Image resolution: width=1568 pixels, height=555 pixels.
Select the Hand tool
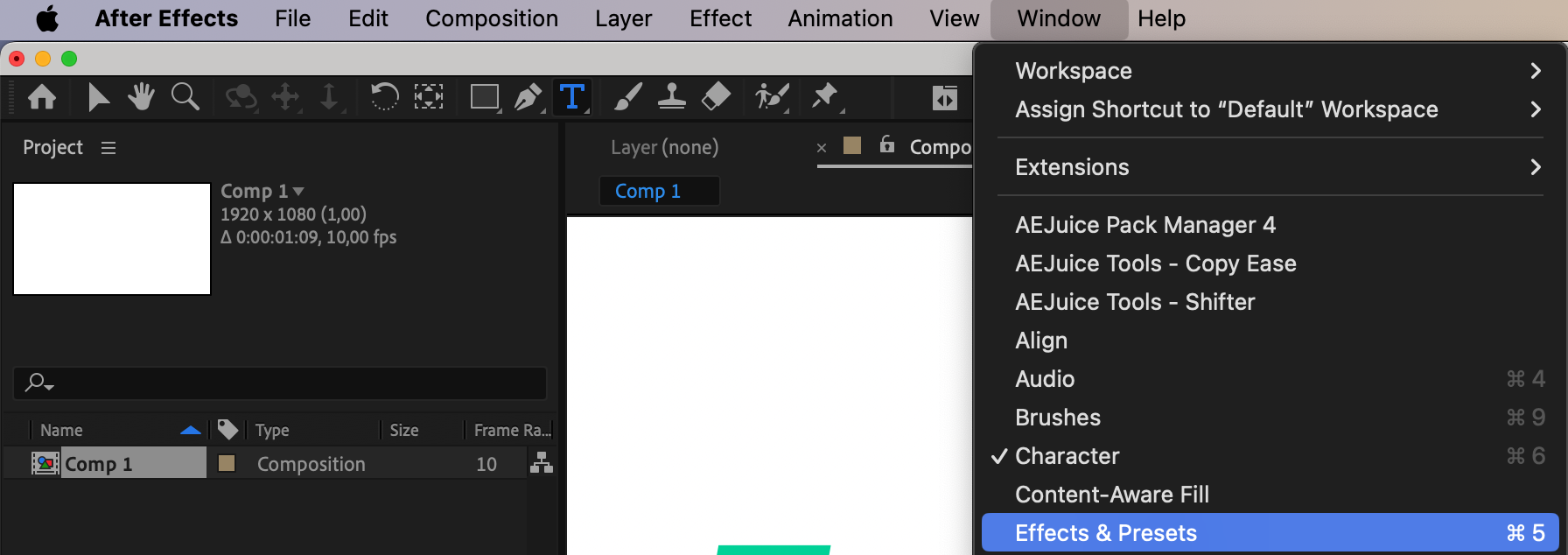[141, 96]
